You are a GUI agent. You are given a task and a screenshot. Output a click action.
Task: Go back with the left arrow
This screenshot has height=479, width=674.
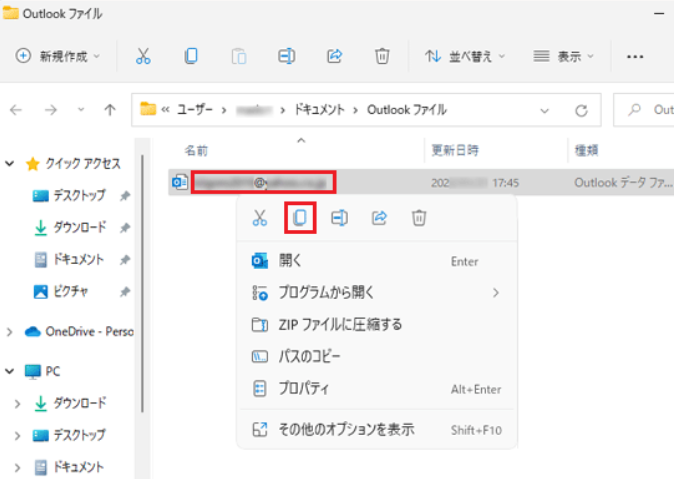[16, 111]
